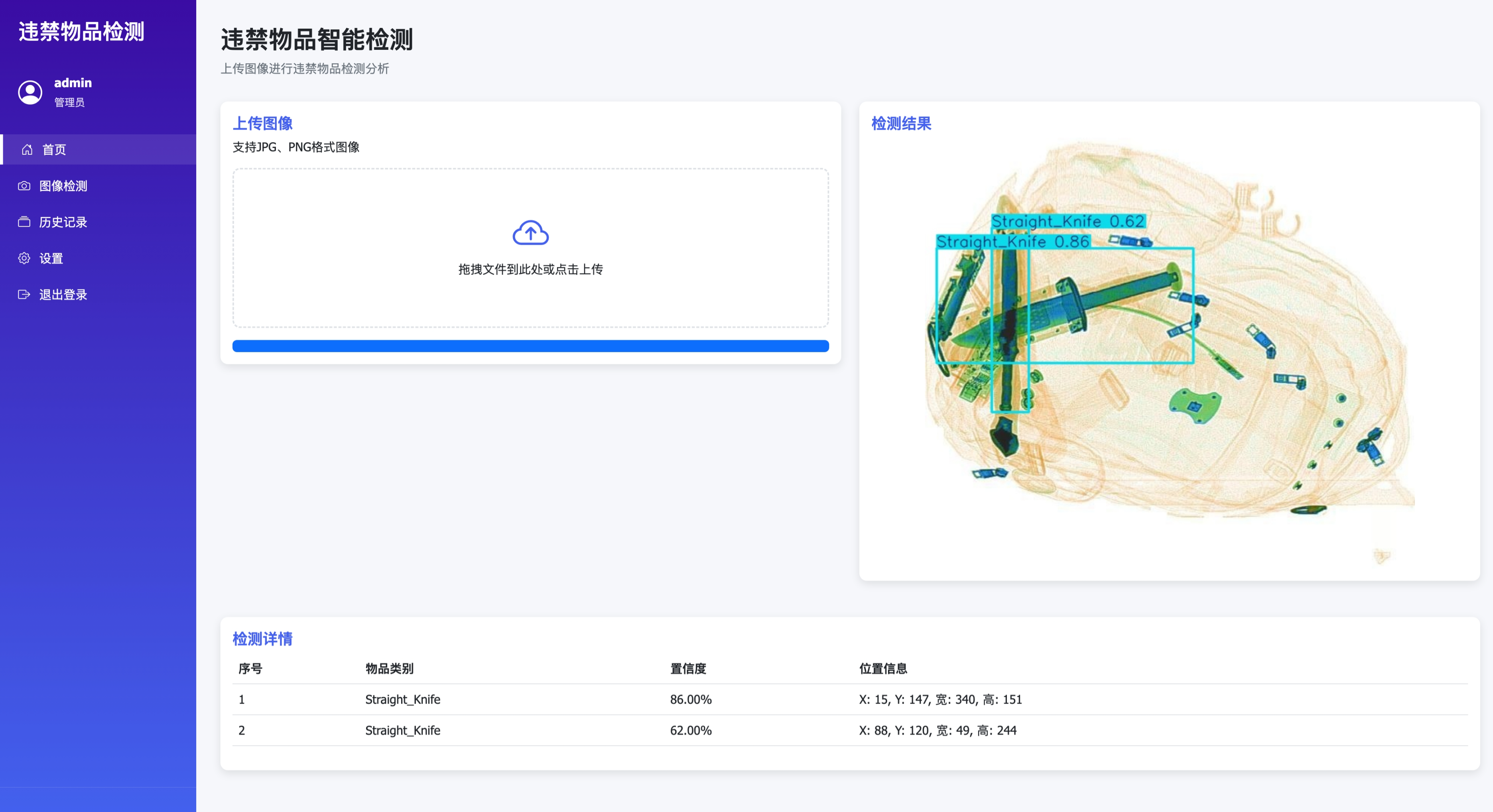This screenshot has height=812, width=1493.
Task: Click the 退出登录 logout icon
Action: click(x=24, y=294)
